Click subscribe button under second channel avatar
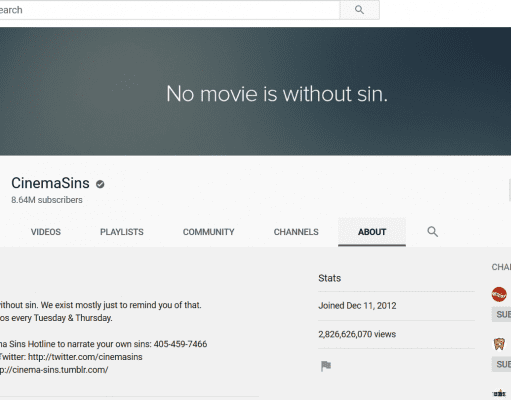 (501, 364)
